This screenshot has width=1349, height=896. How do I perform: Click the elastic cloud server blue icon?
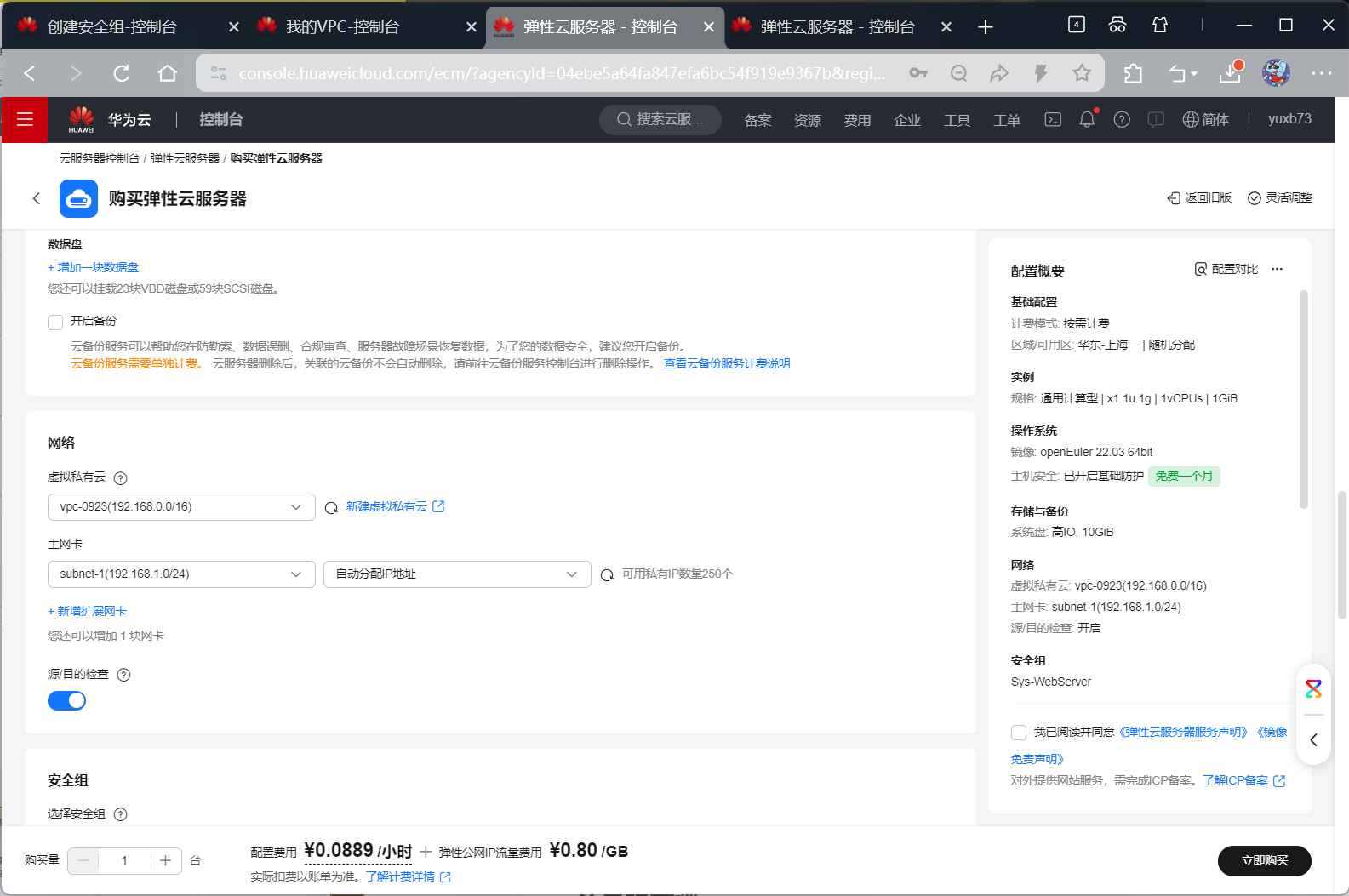[x=78, y=198]
